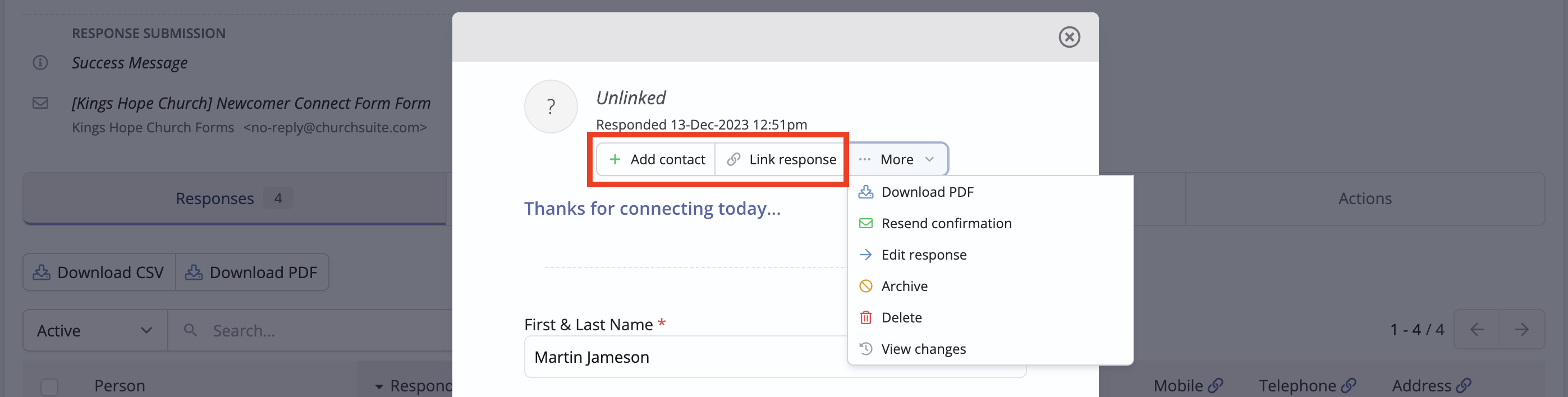The height and width of the screenshot is (397, 1568).
Task: Close the response dialog with the X icon
Action: click(1069, 37)
